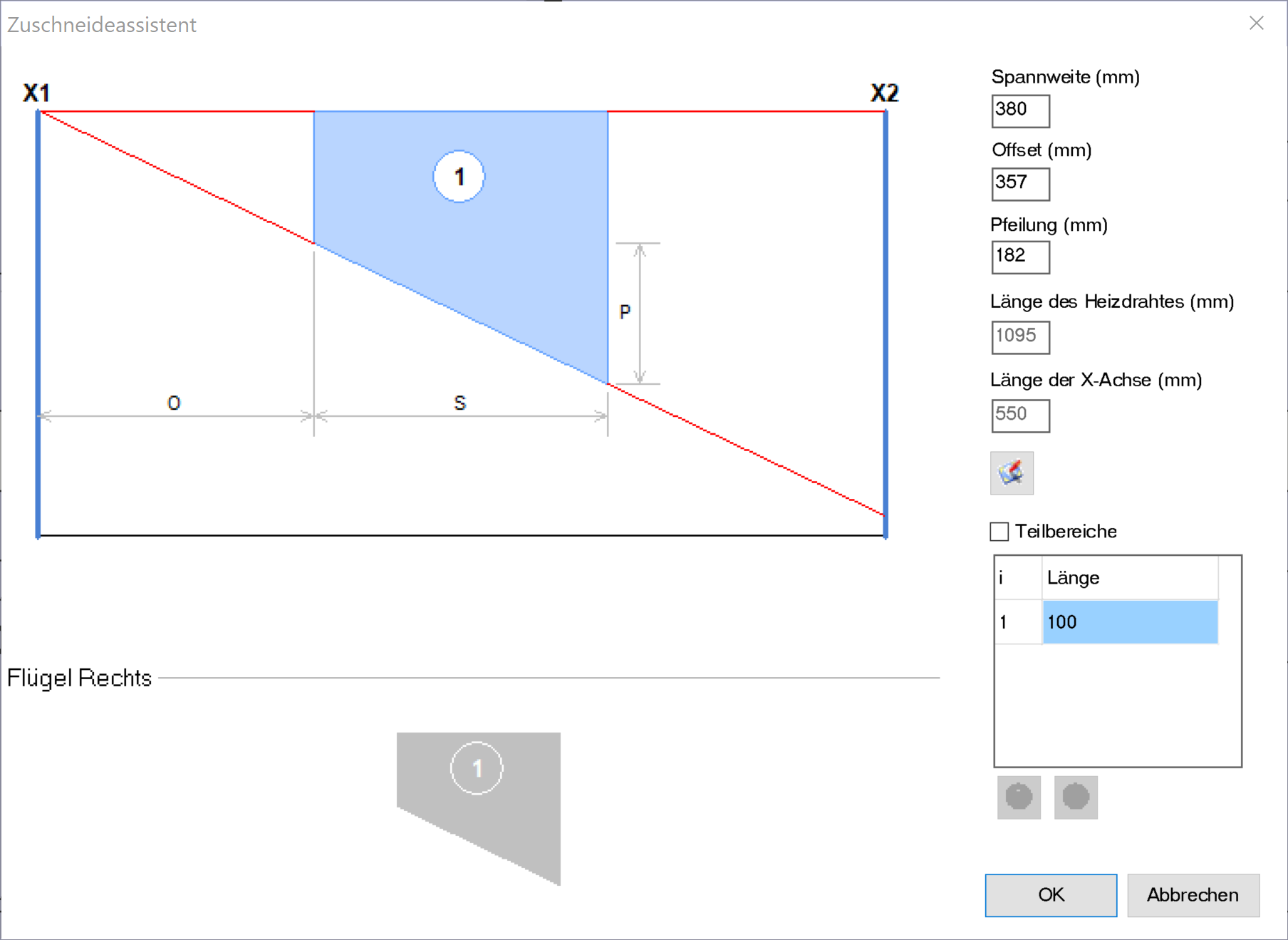Click the paint brush icon button
This screenshot has height=940, width=1288.
click(1012, 472)
